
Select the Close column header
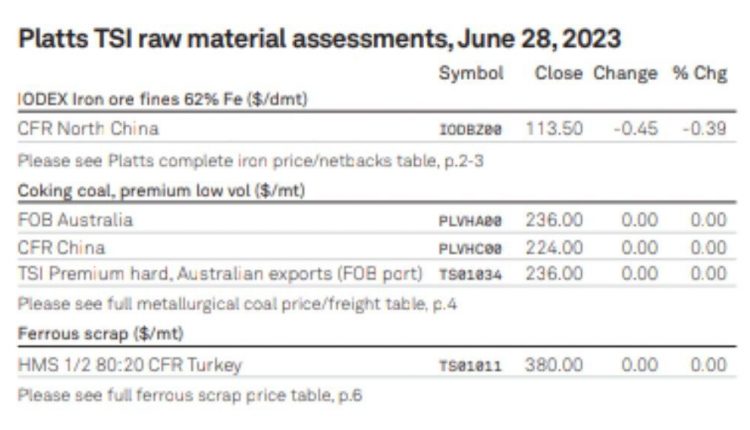point(559,73)
